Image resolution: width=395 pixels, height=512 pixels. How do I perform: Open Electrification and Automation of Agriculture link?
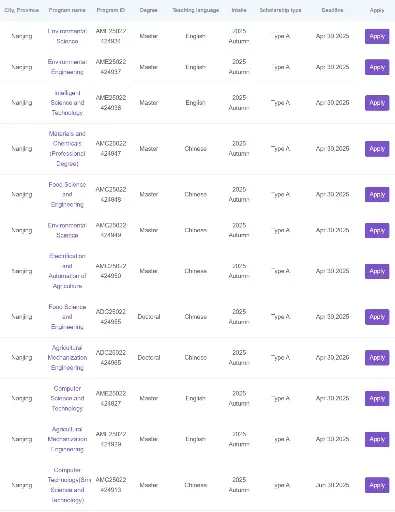(x=67, y=271)
